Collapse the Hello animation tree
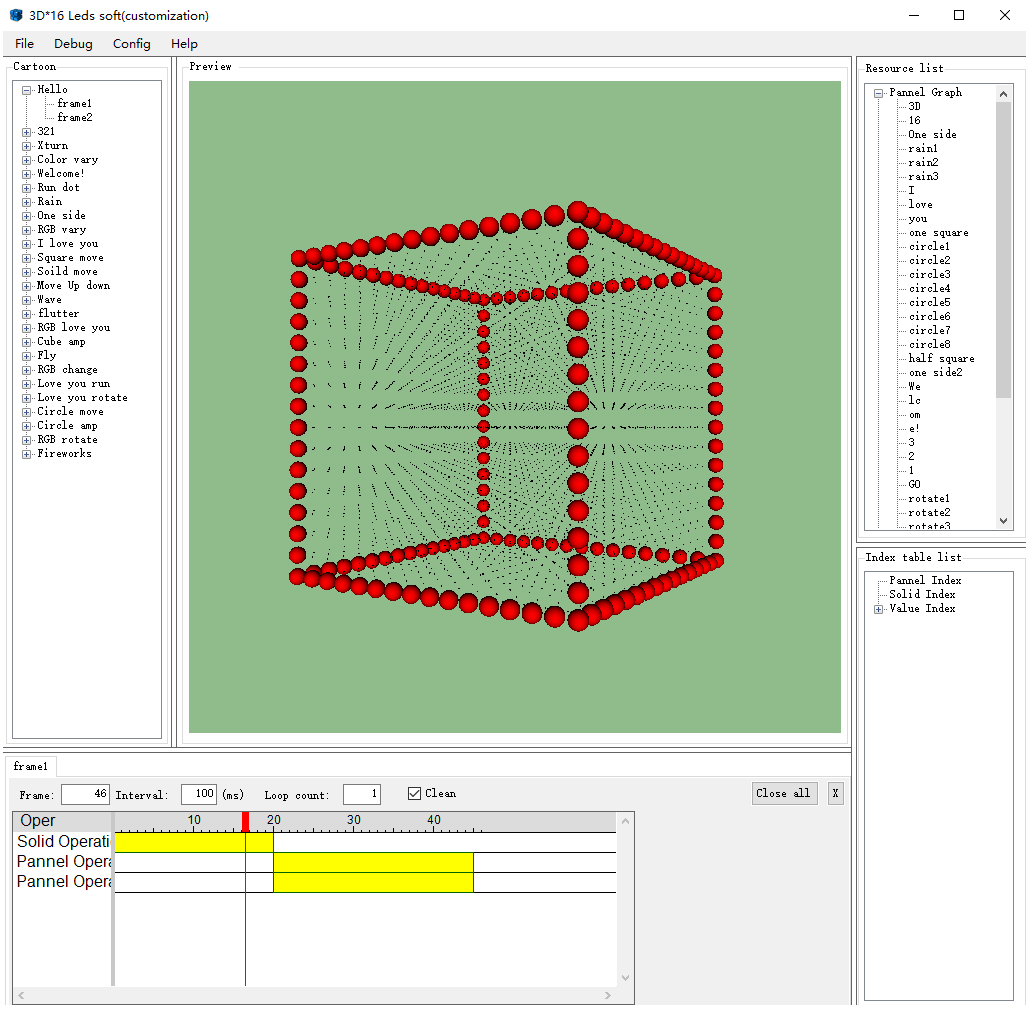Screen dimensions: 1029x1010 coord(25,88)
